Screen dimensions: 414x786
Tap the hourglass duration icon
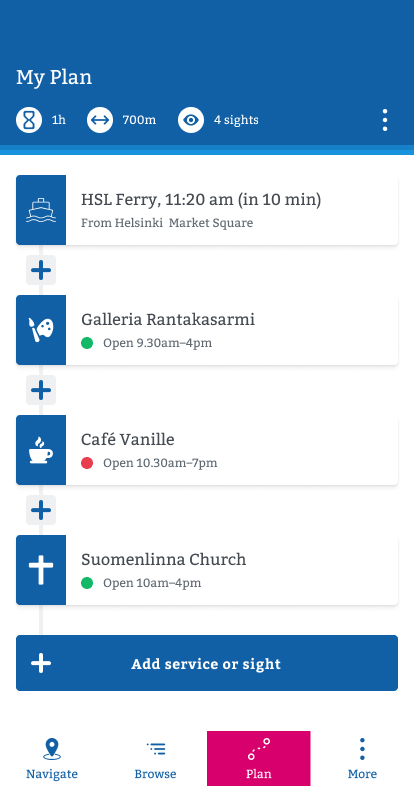pyautogui.click(x=29, y=120)
